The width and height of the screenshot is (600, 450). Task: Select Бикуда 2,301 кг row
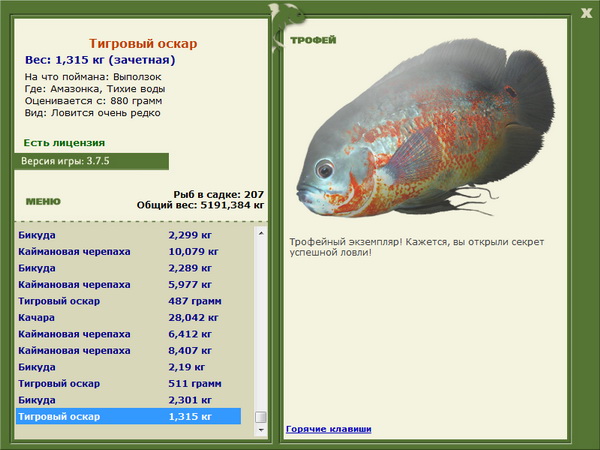click(x=129, y=399)
